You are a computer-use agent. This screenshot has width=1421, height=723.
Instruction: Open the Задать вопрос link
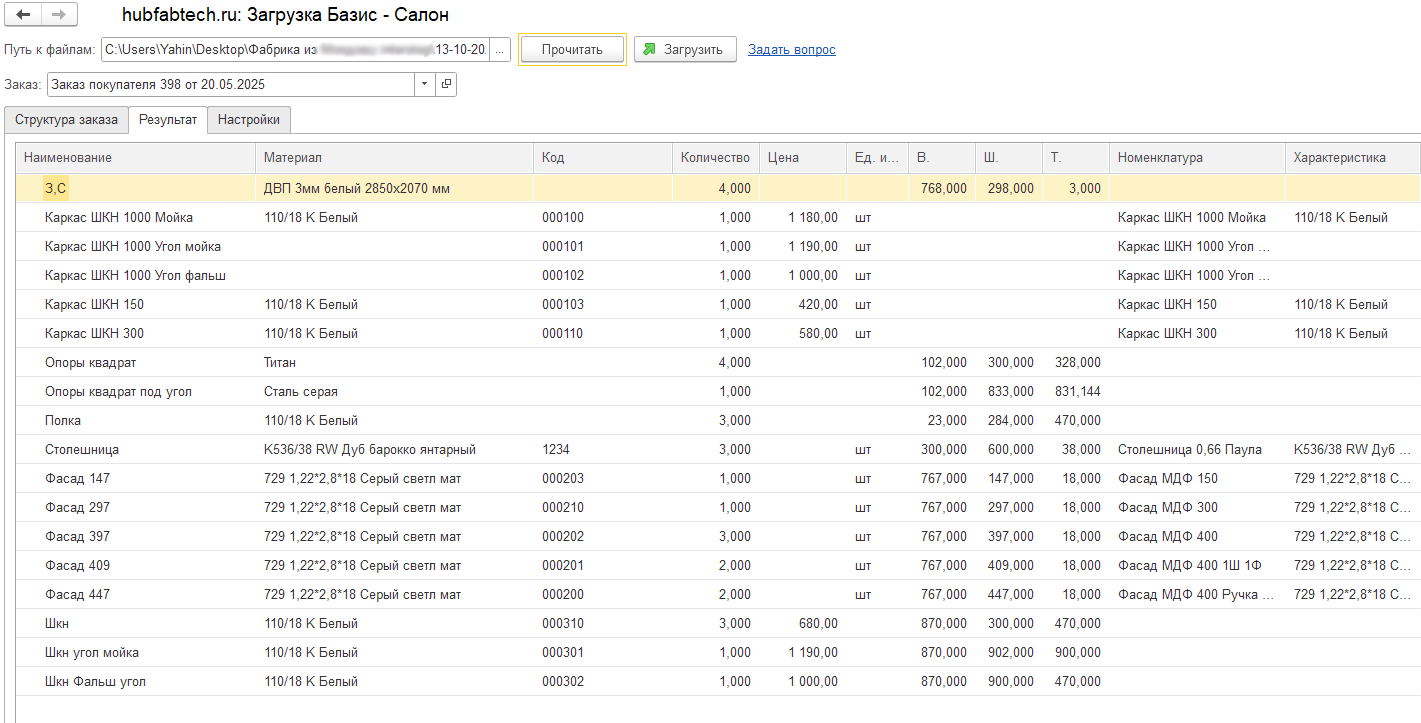coord(791,49)
